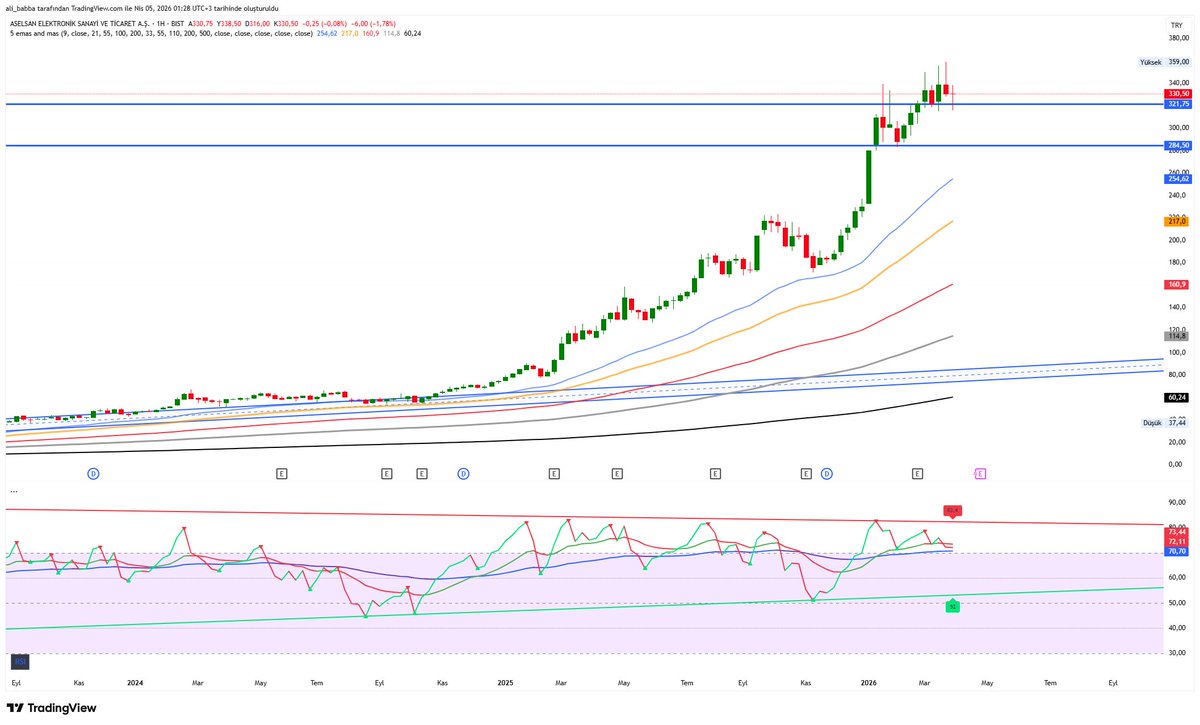The image size is (1200, 725).
Task: Click the orange 217,0 price scale label
Action: 1177,221
